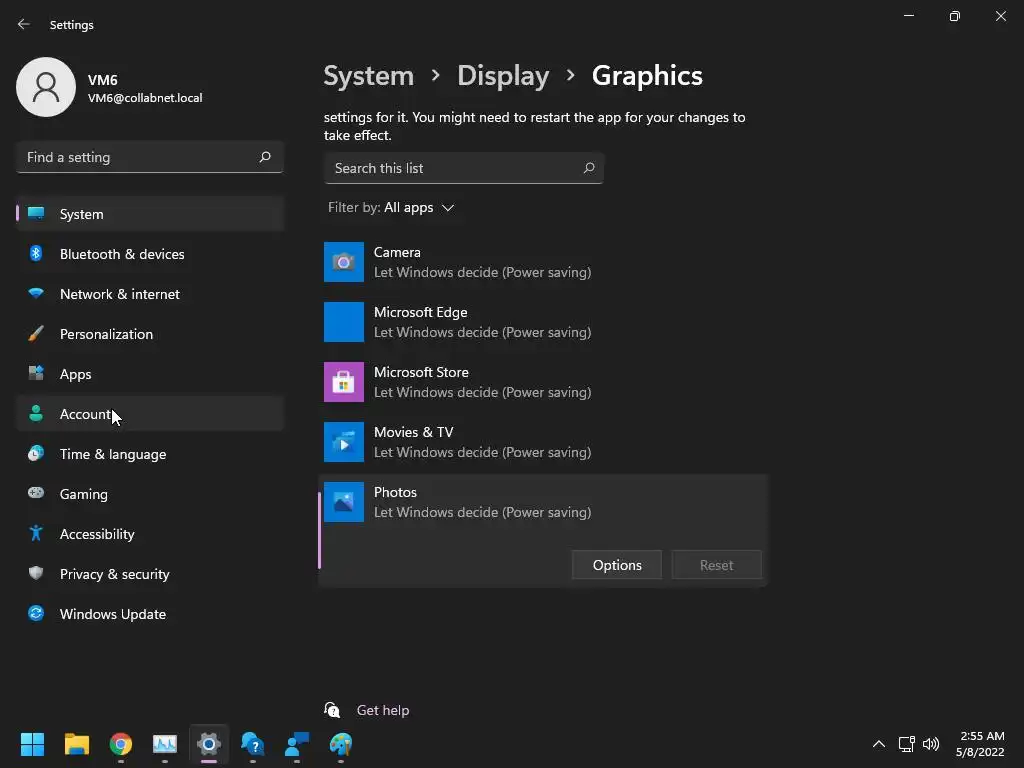Click the Graphics page title
This screenshot has width=1024, height=768.
pyautogui.click(x=647, y=76)
